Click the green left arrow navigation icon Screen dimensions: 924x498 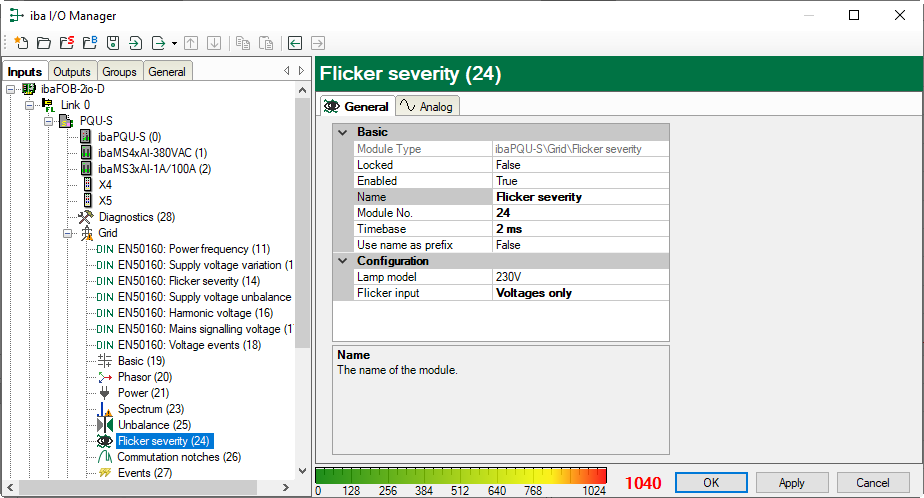[295, 43]
